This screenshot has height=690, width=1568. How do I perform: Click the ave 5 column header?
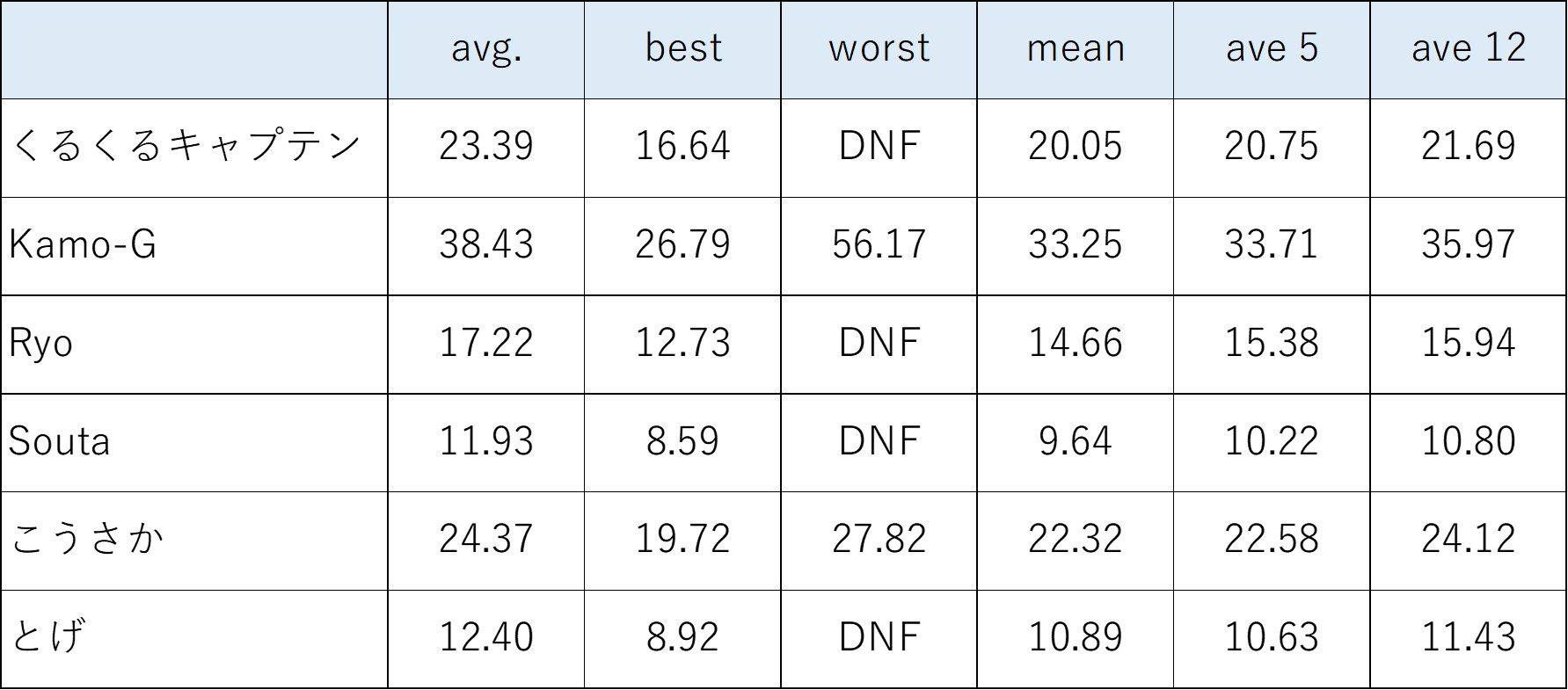[1272, 48]
